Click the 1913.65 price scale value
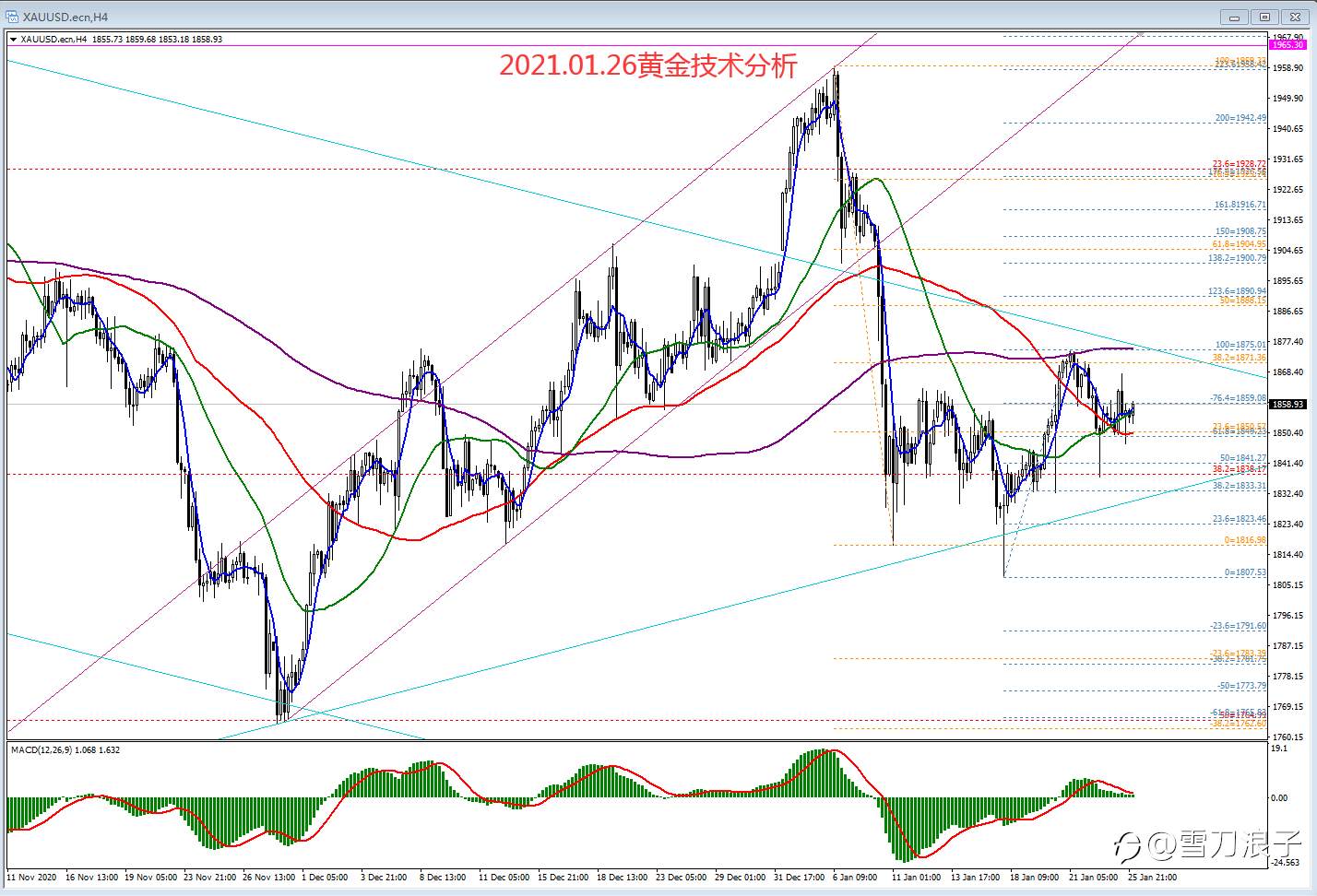This screenshot has height=896, width=1317. (1287, 219)
